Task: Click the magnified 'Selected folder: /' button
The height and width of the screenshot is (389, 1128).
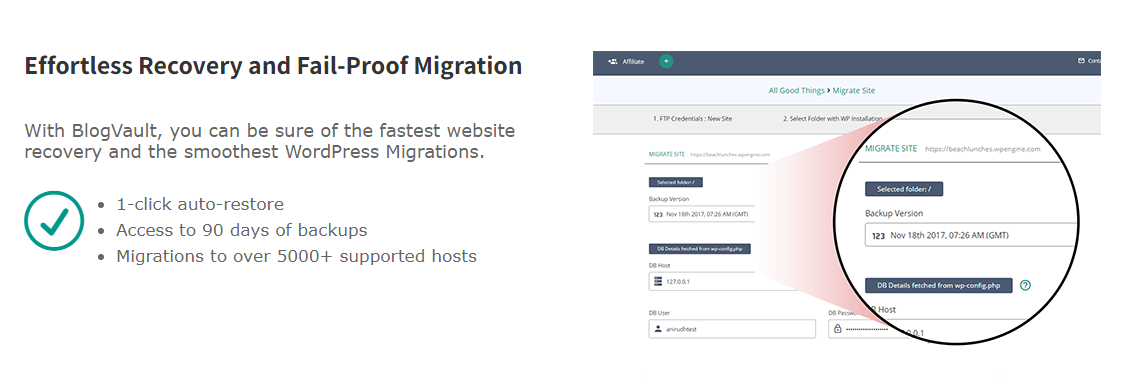Action: coord(904,189)
